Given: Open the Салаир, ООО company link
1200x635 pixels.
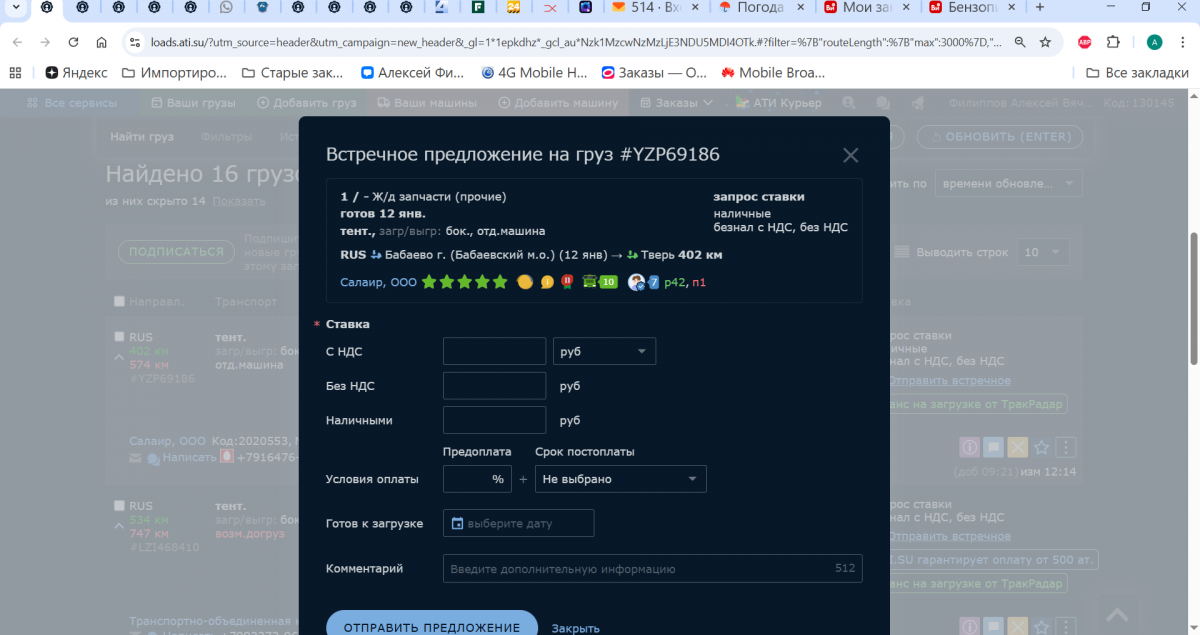Looking at the screenshot, I should point(378,283).
